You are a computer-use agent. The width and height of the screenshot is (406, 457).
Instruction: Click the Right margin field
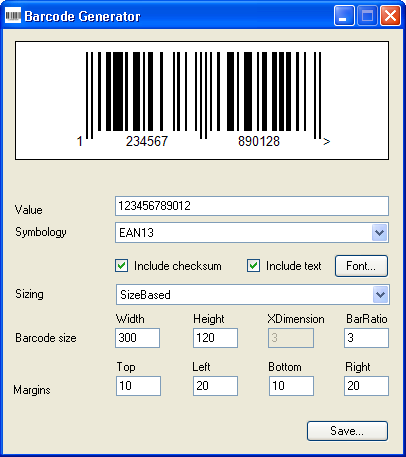366,386
